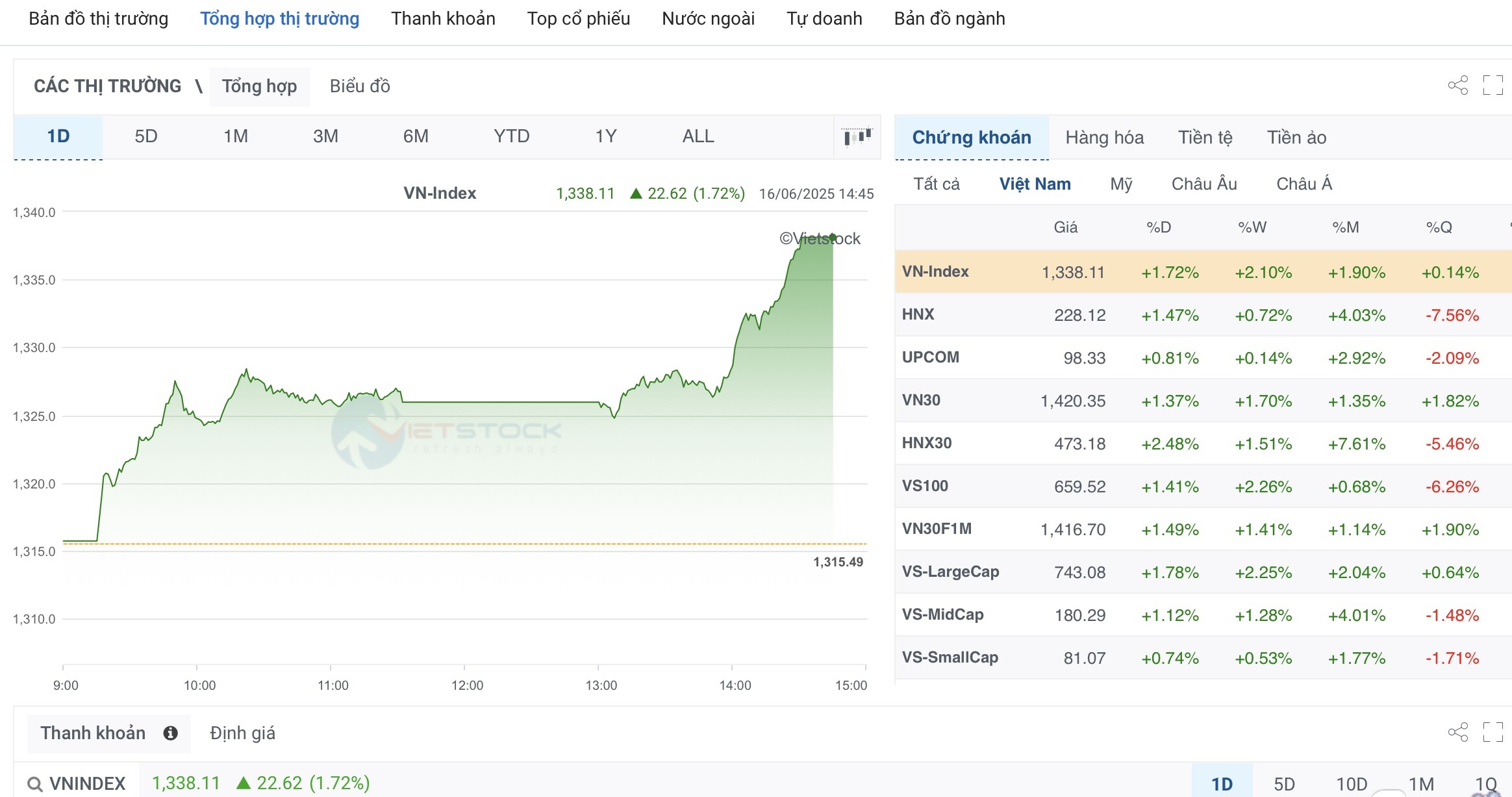The image size is (1512, 797).
Task: Select the YTD chart range
Action: point(511,136)
